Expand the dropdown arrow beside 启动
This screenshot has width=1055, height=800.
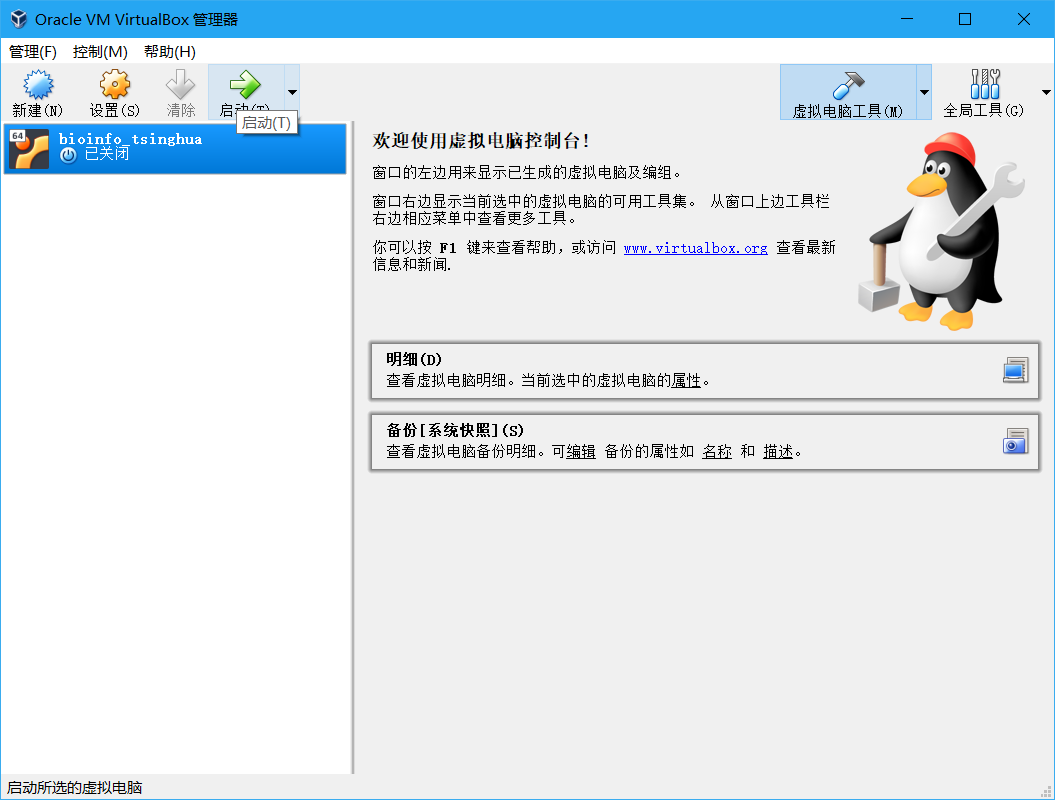click(x=292, y=92)
